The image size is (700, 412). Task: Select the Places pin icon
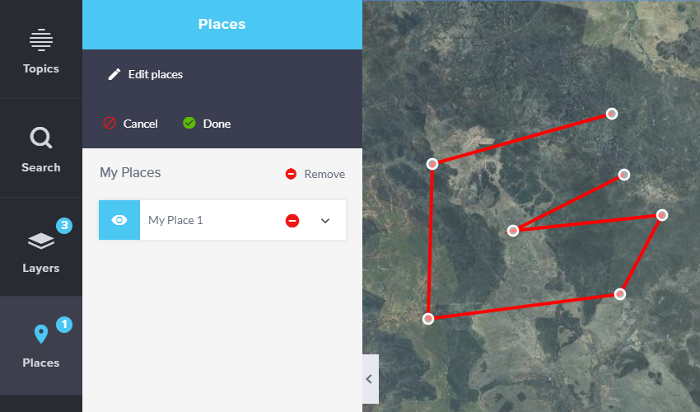[x=40, y=334]
